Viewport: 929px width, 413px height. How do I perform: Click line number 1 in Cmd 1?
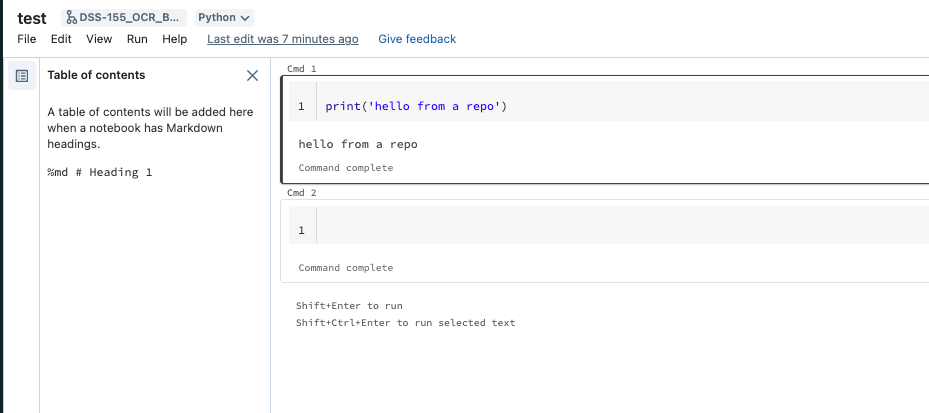301,107
